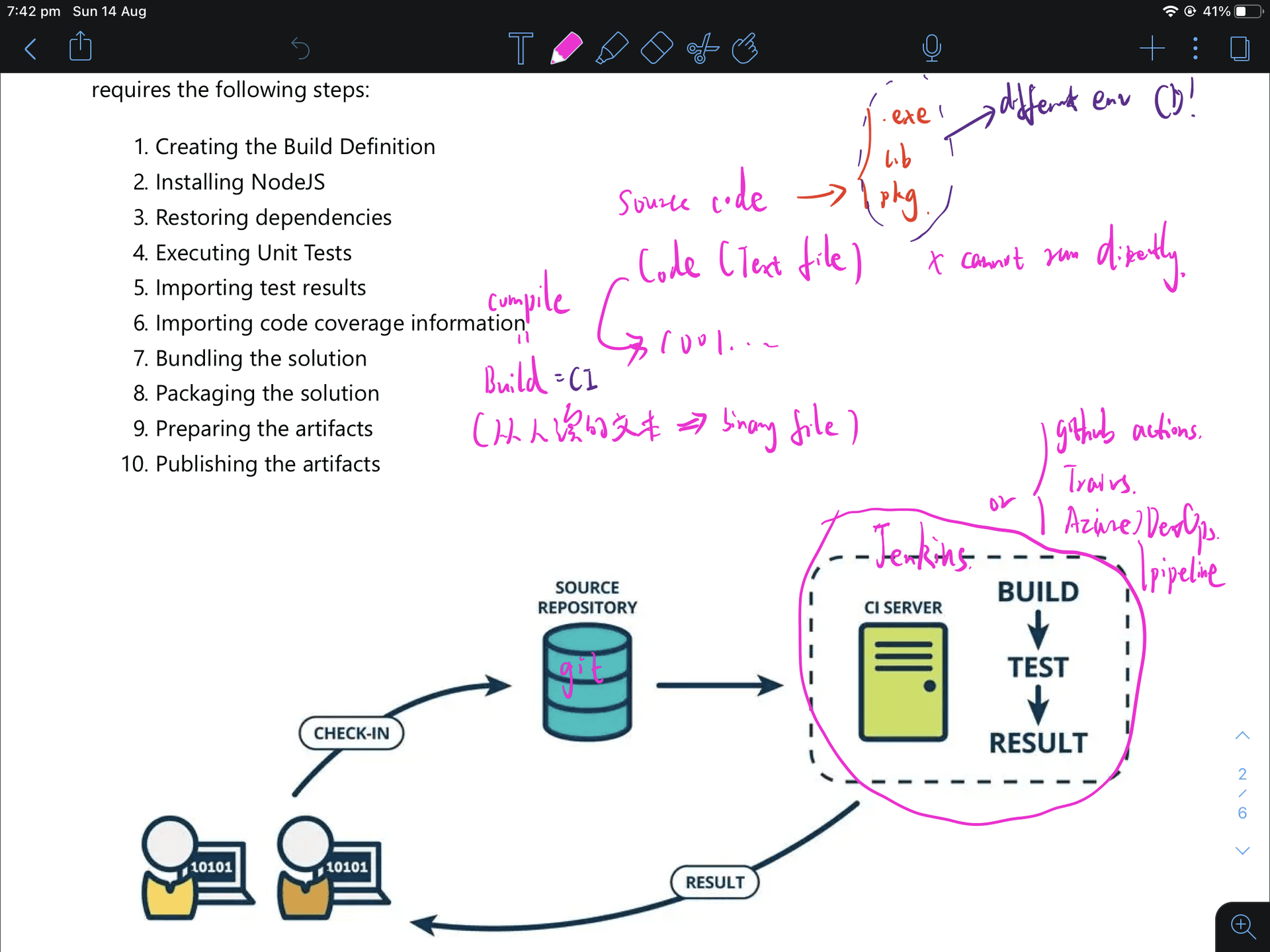Go to previous page chevron
This screenshot has width=1270, height=952.
coord(1242,736)
